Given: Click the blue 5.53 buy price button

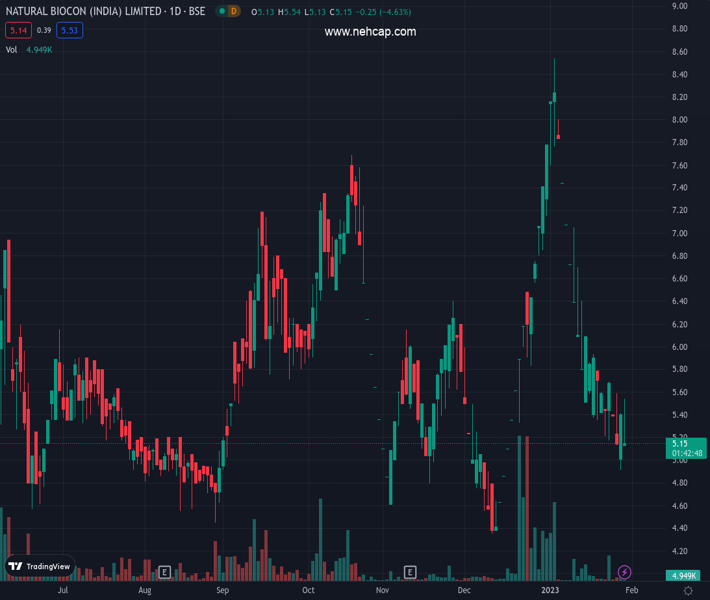Looking at the screenshot, I should point(69,30).
